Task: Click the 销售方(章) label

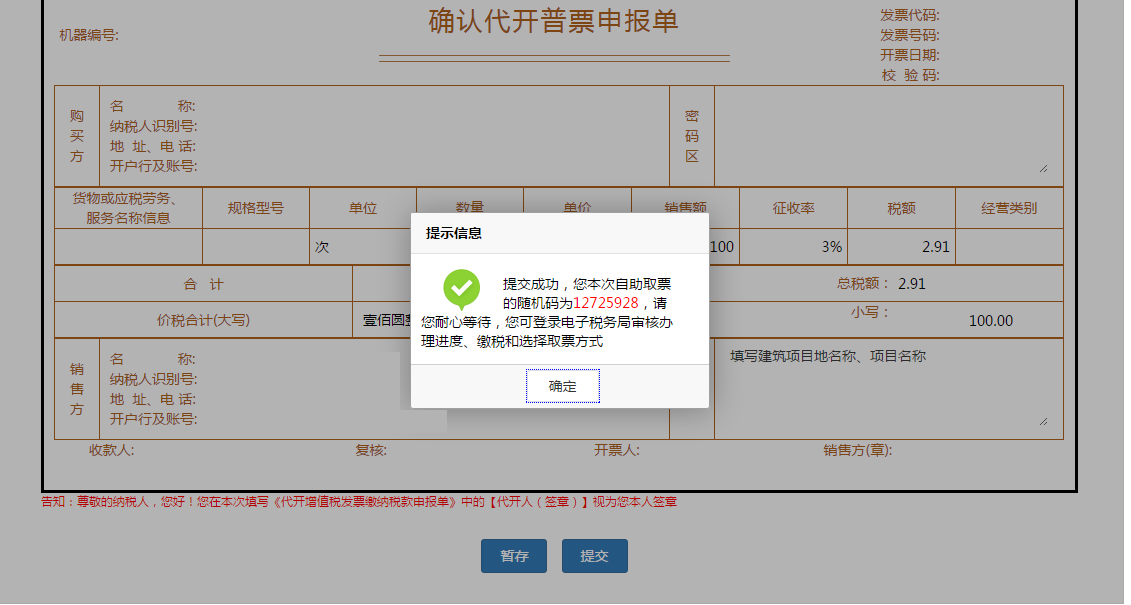Action: click(x=858, y=450)
